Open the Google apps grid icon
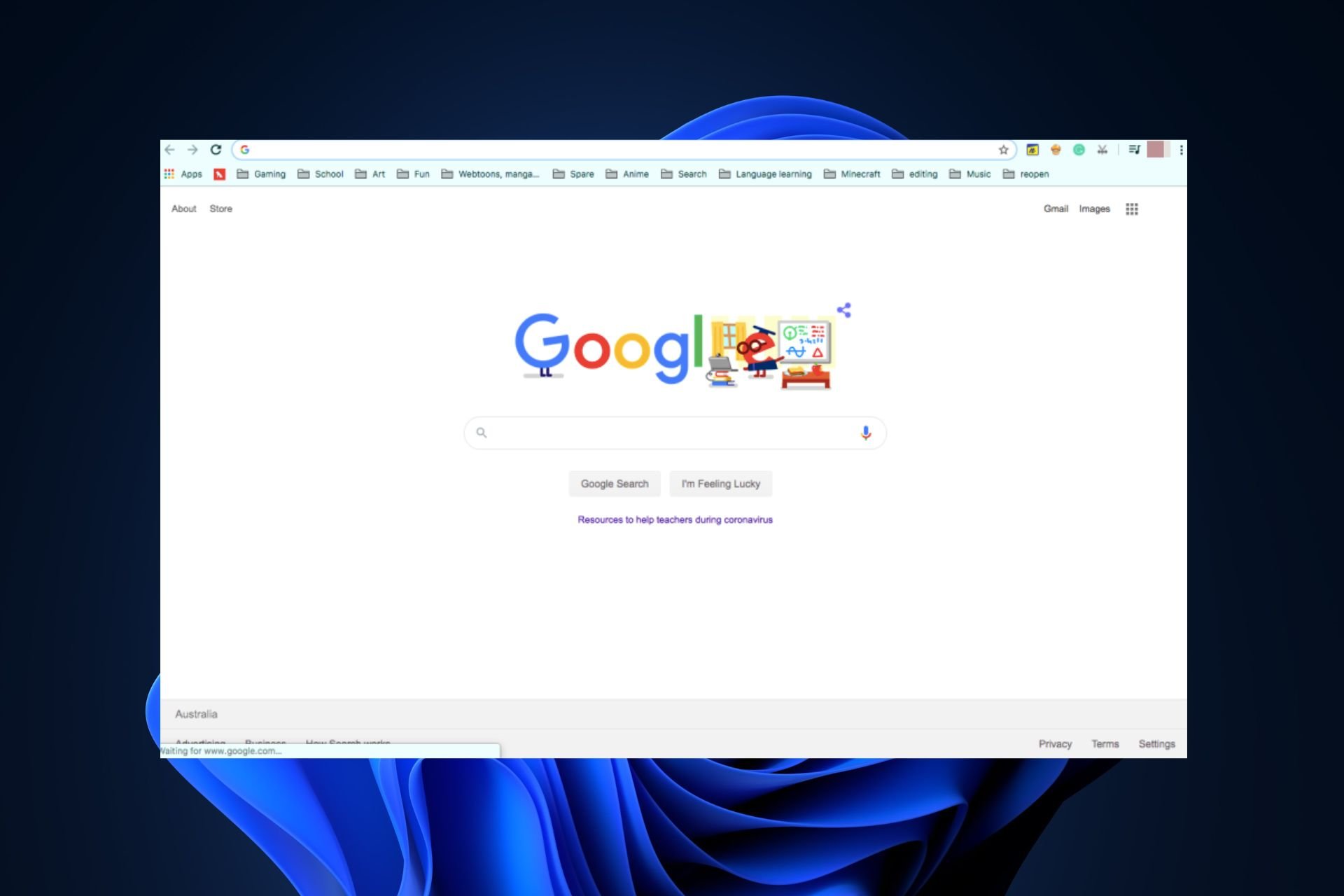1344x896 pixels. click(x=1131, y=209)
